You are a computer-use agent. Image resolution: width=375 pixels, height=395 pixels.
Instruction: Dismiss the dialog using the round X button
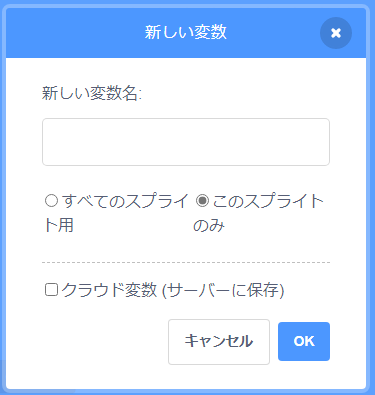[x=336, y=33]
